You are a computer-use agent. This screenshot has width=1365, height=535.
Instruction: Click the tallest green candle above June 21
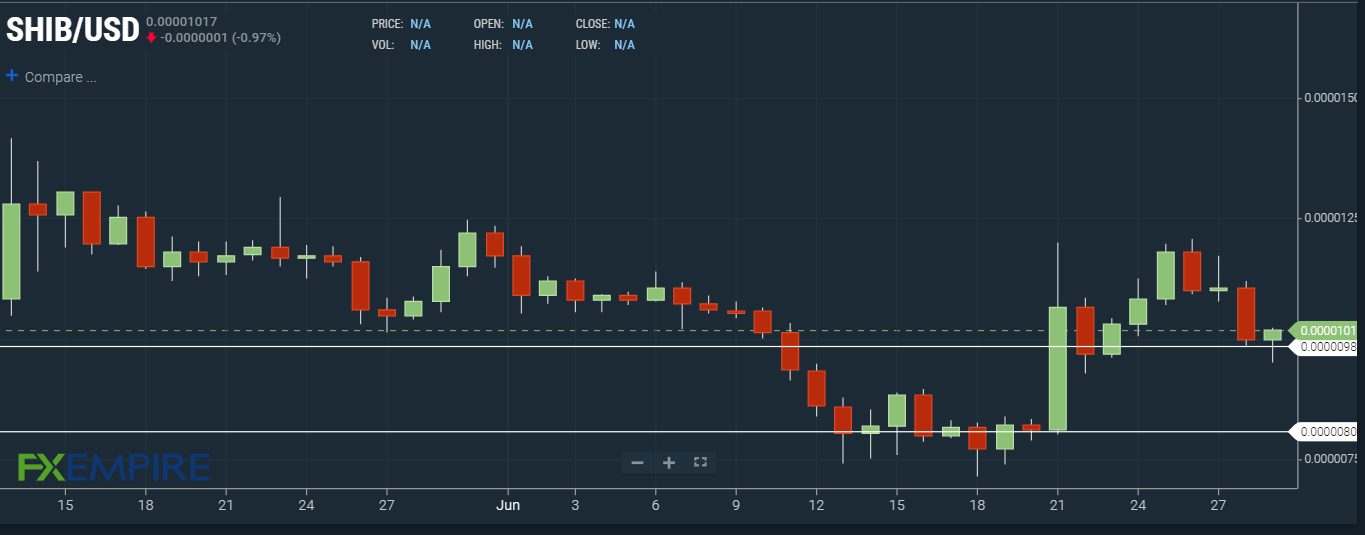[x=1058, y=368]
